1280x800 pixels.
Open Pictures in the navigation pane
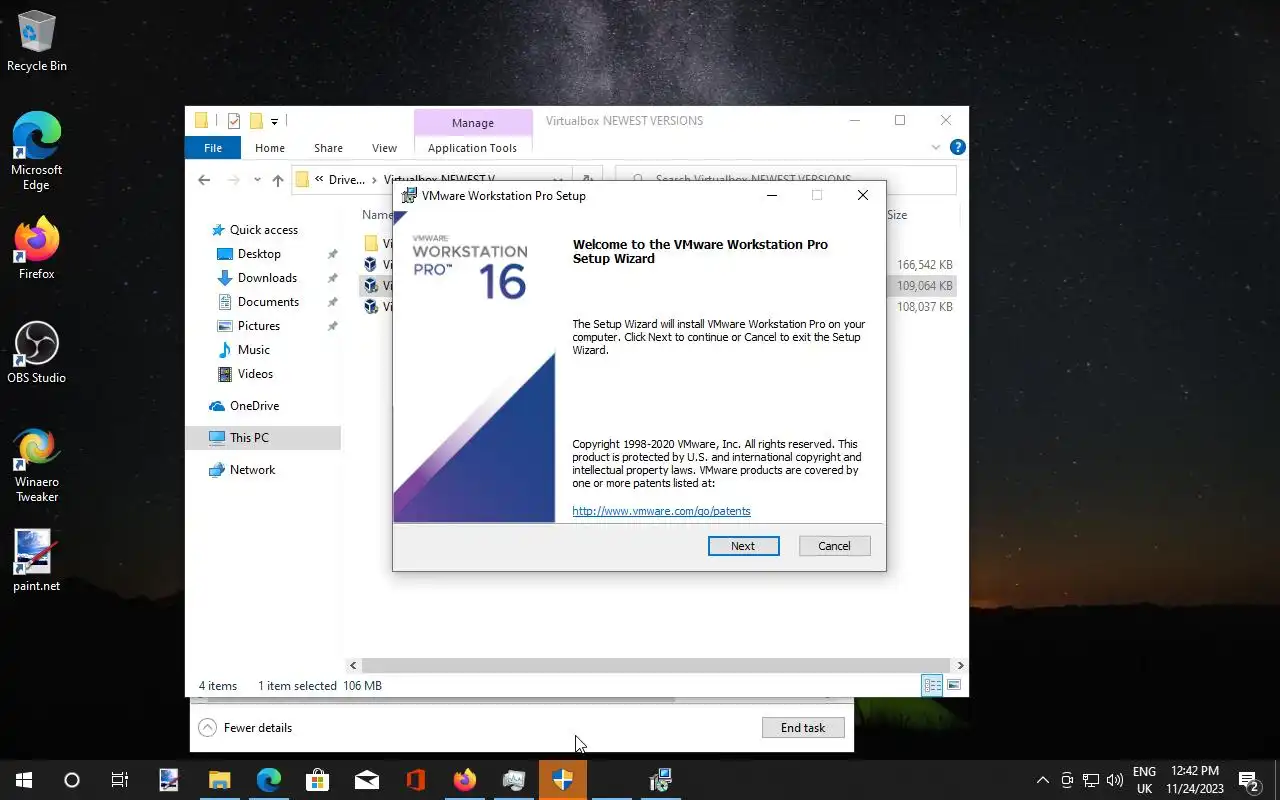pyautogui.click(x=258, y=326)
